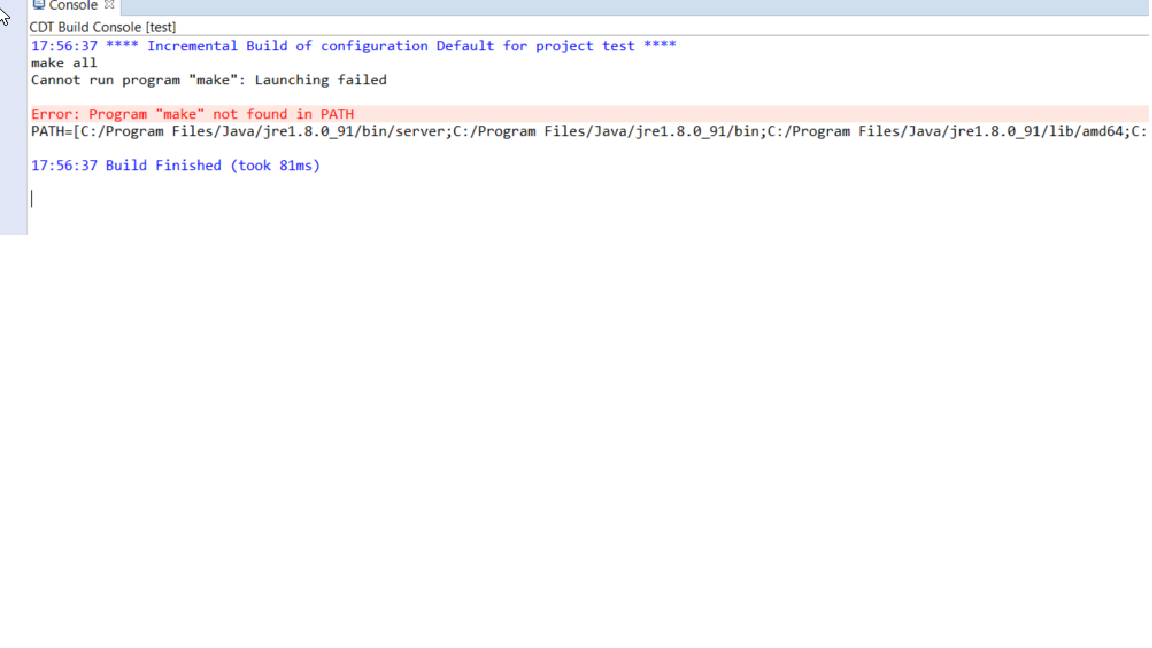Screen dimensions: 1152x648
Task: Click the "took 81ms" duration text
Action: point(275,166)
